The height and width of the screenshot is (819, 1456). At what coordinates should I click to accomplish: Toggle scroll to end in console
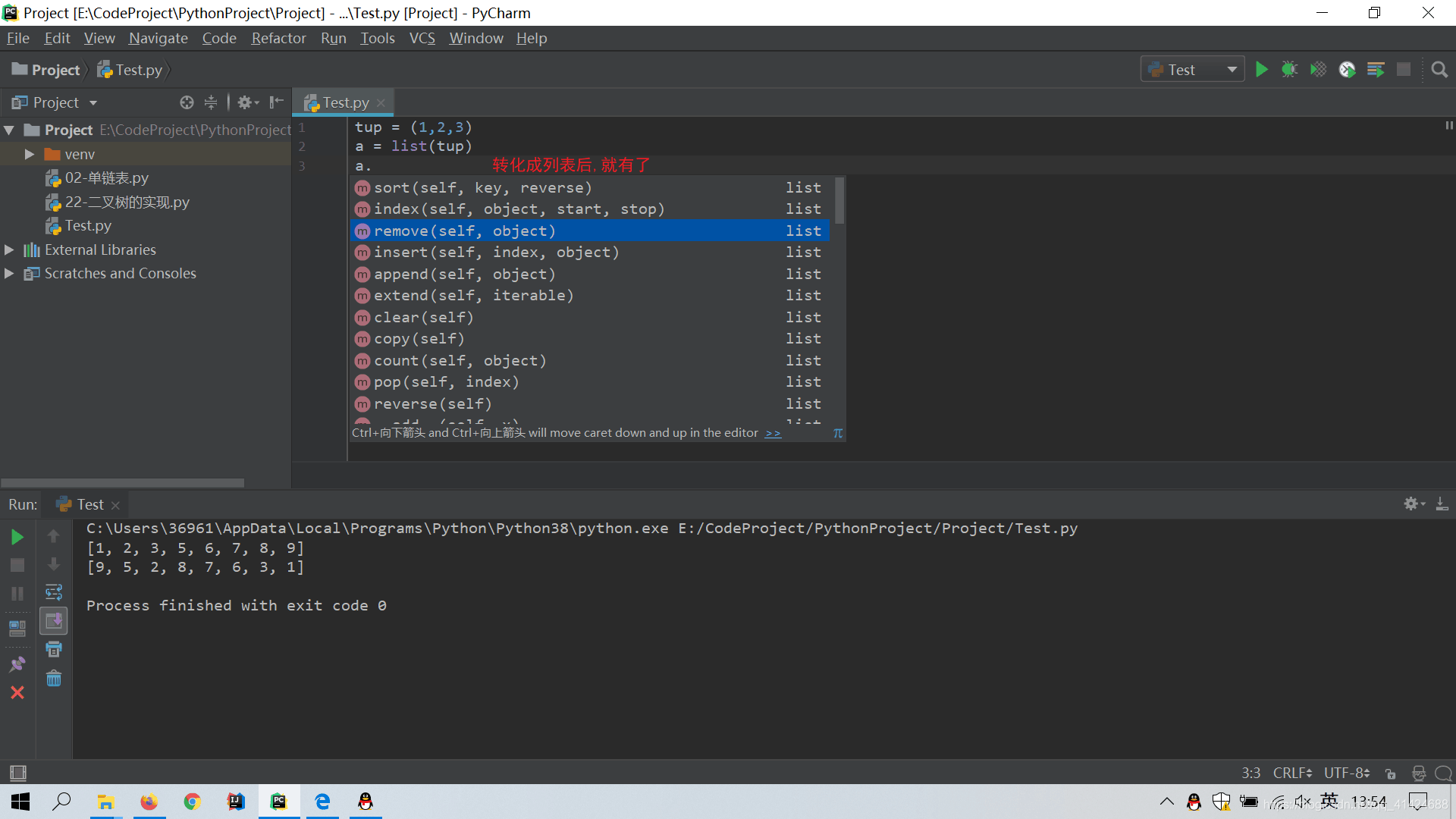point(53,621)
